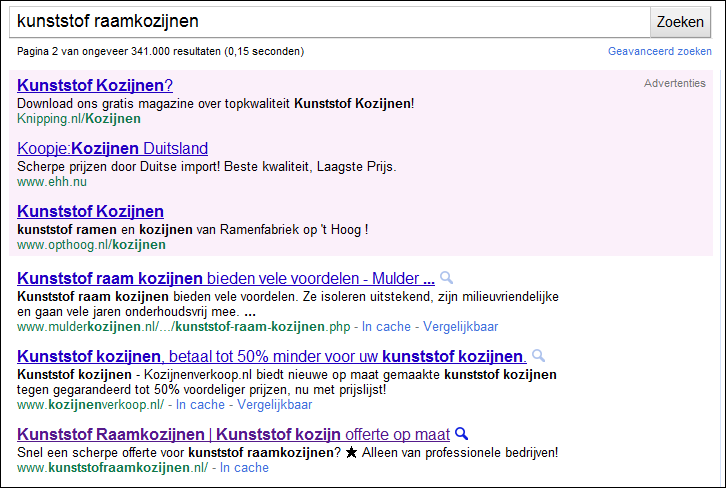Open the In cache link for mulderkozijnen.nl

386,327
